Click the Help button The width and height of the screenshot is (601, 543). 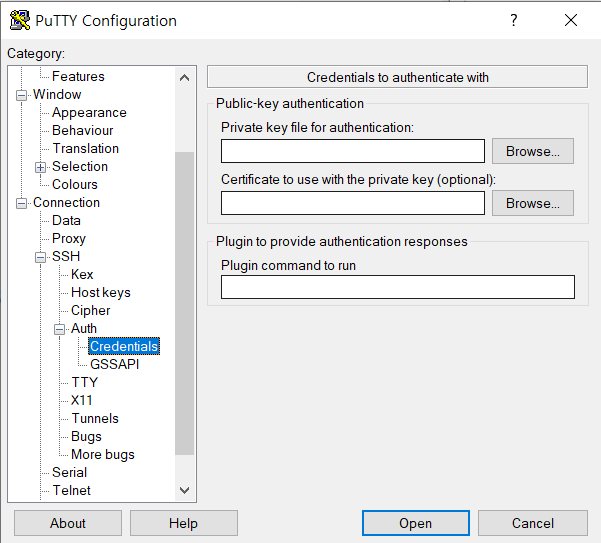click(184, 523)
